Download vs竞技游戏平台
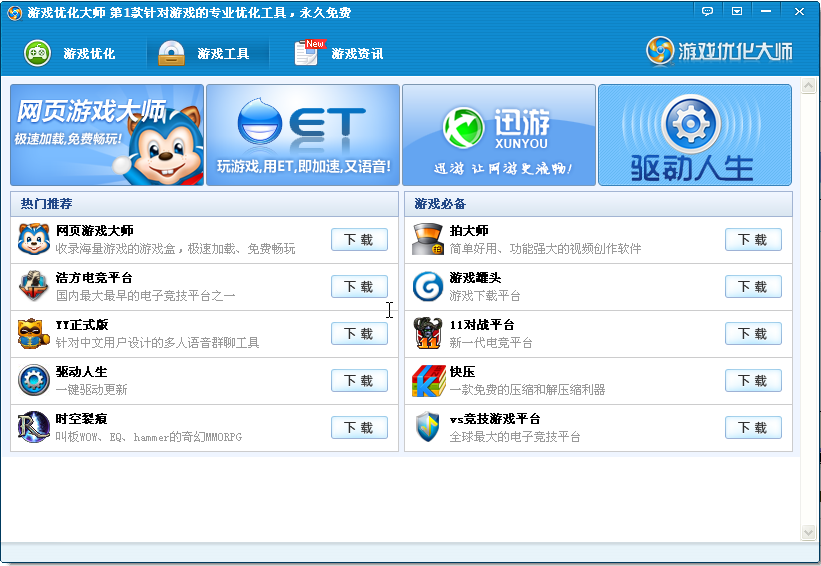 pyautogui.click(x=753, y=428)
